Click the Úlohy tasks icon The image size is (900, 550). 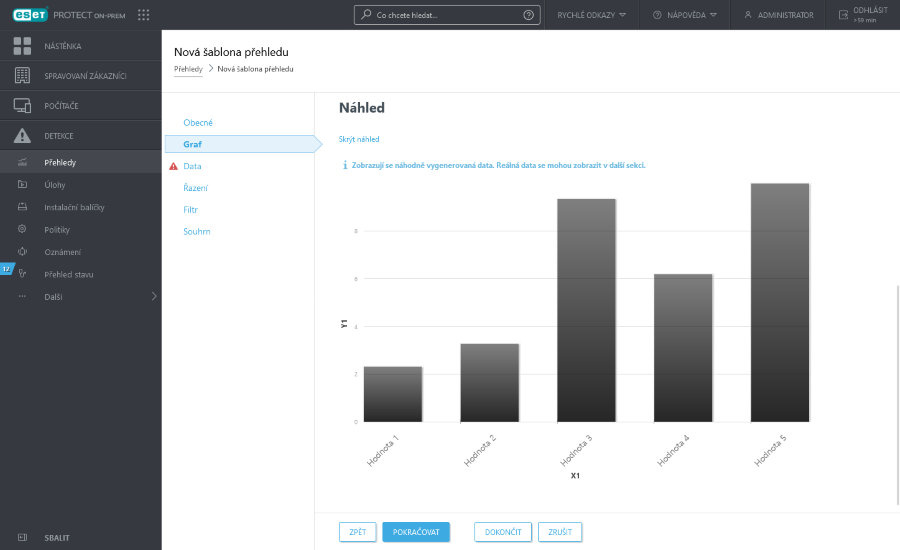[22, 184]
